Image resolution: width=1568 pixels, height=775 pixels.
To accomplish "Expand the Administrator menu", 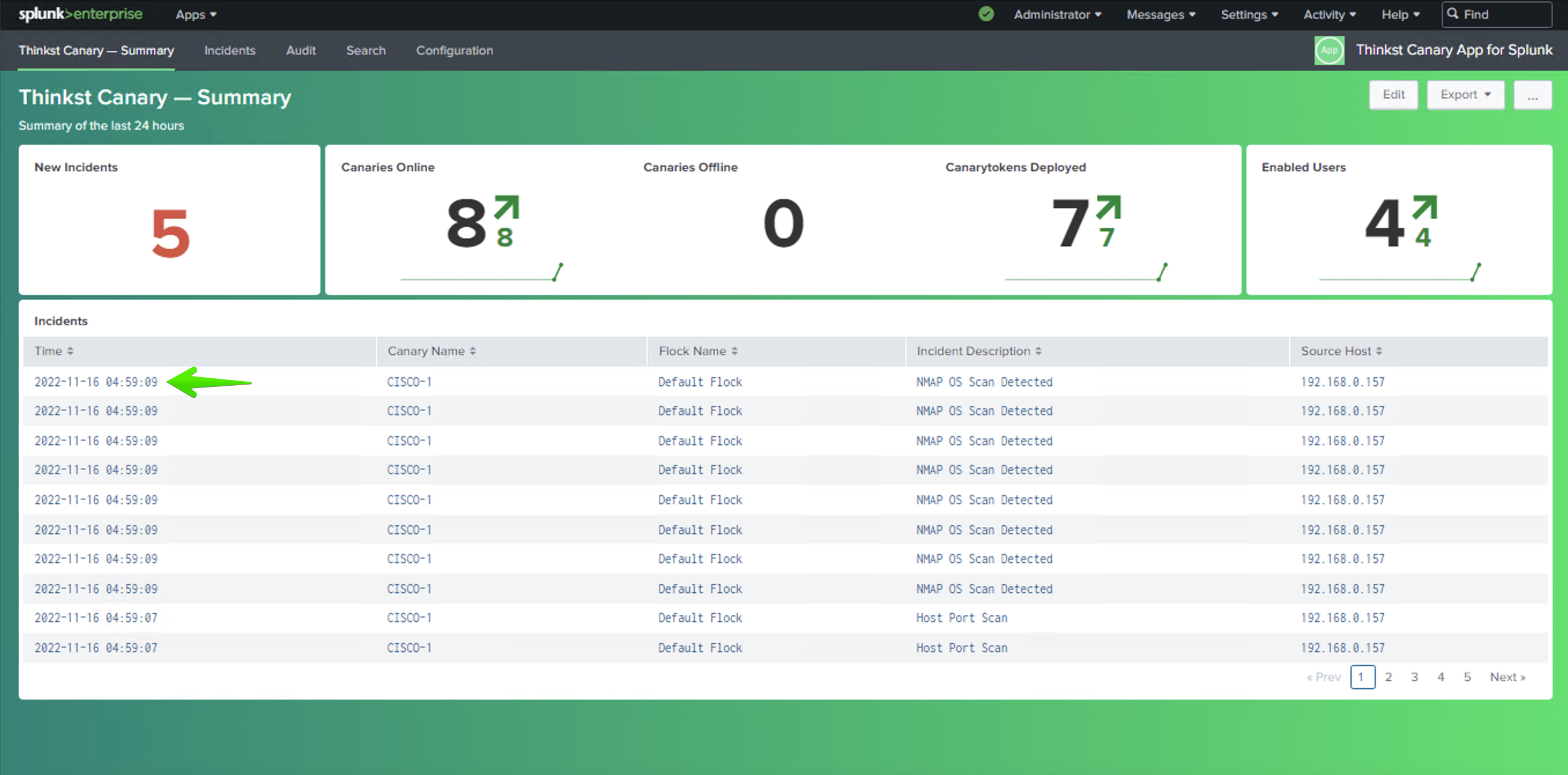I will click(x=1057, y=14).
